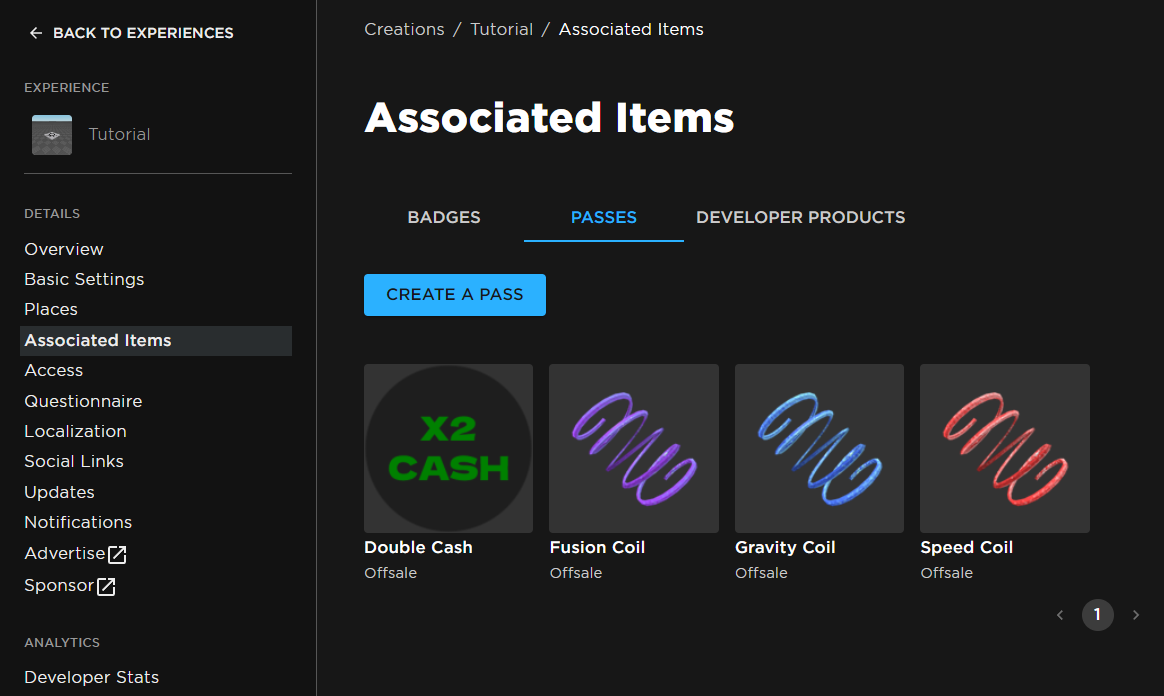Switch to the Badges tab
This screenshot has height=696, width=1164.
click(444, 217)
